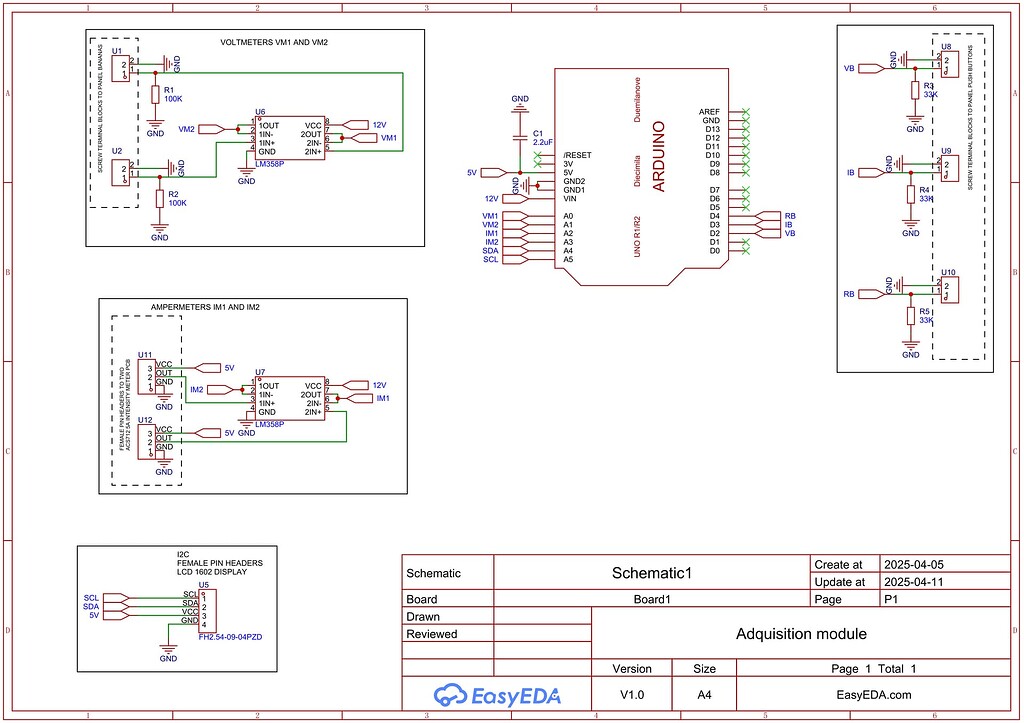Click the U10 push button connector
This screenshot has width=1024, height=723.
coord(950,290)
